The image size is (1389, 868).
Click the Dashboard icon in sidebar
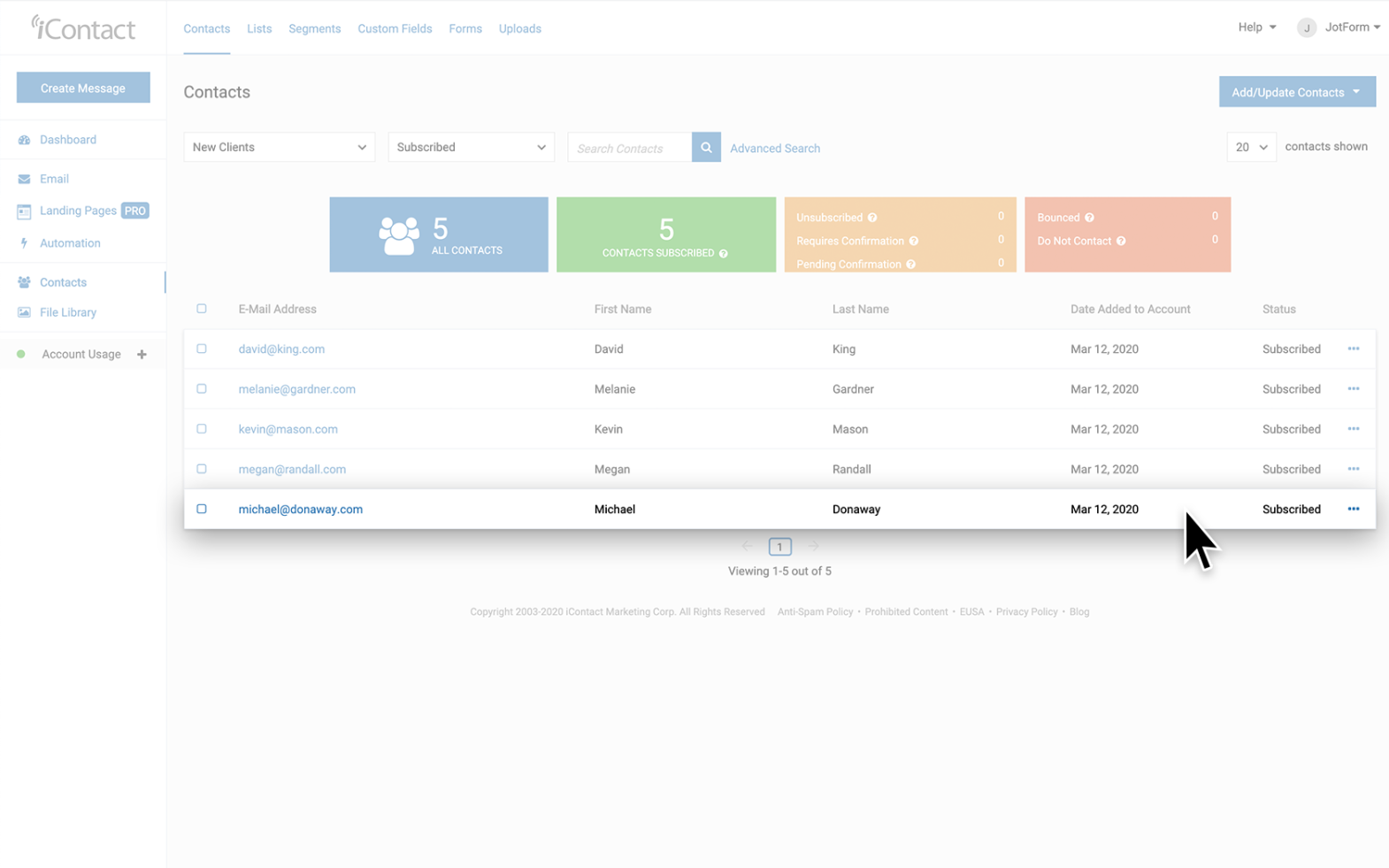pos(24,140)
